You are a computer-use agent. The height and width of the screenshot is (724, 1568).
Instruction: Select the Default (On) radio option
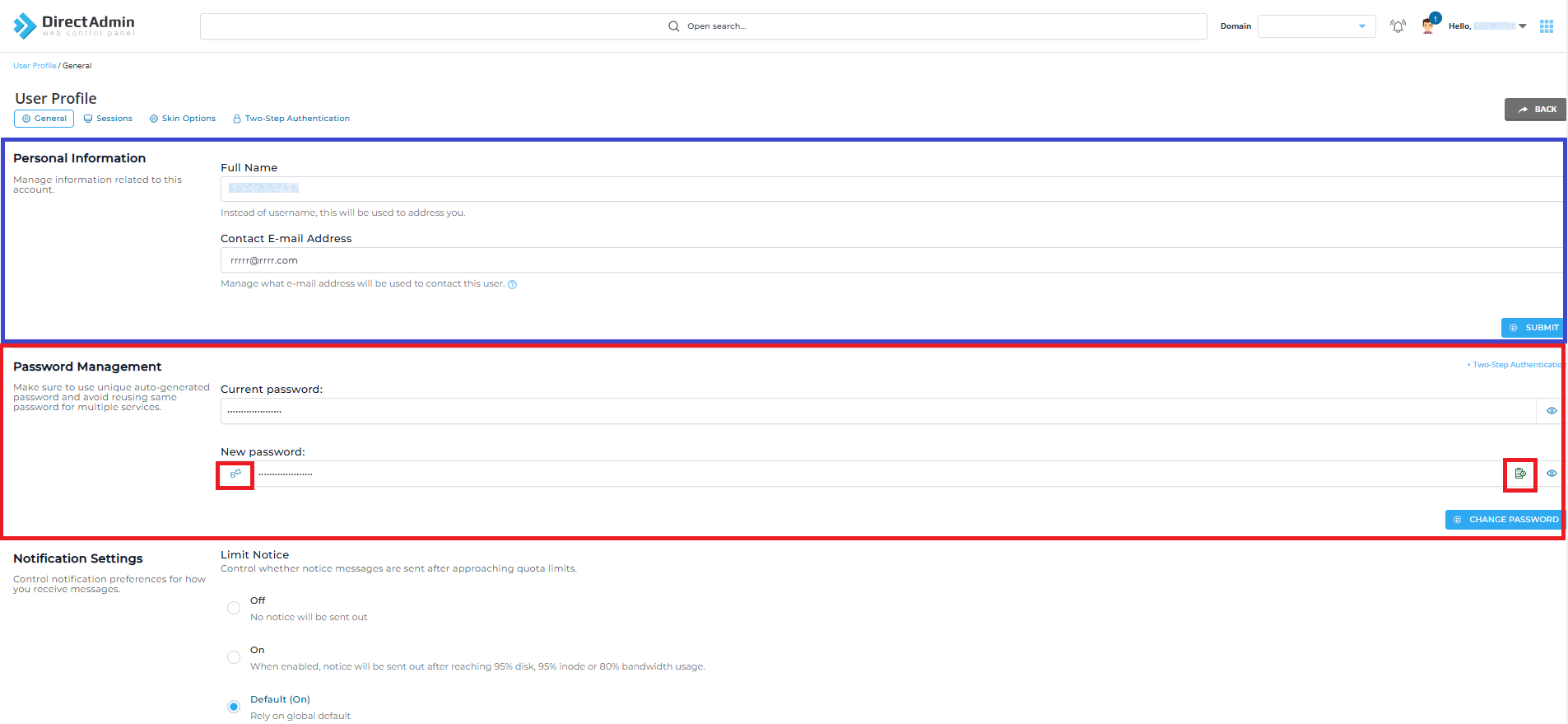point(234,707)
